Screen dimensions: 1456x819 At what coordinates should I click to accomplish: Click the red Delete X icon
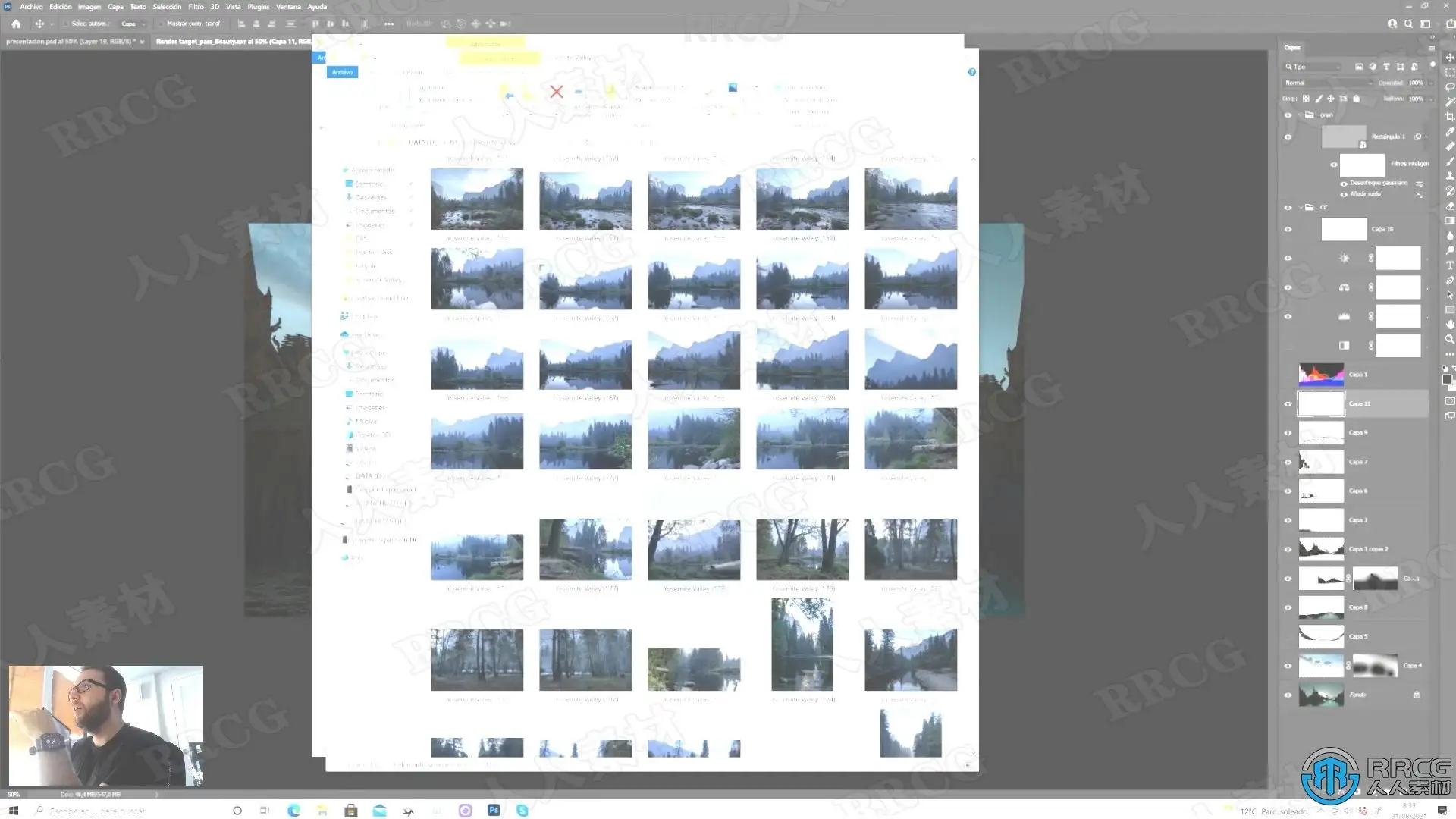(557, 92)
